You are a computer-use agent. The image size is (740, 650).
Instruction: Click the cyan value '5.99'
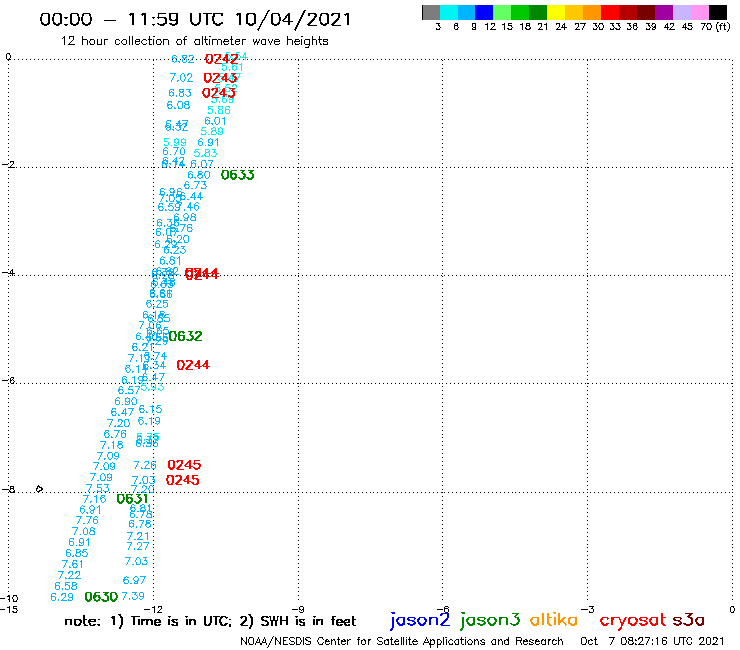tap(175, 142)
